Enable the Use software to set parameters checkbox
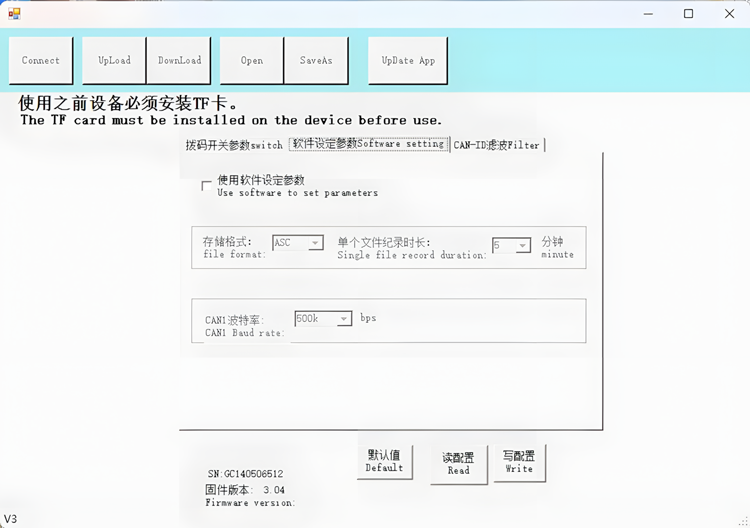Viewport: 750px width, 528px height. (x=207, y=186)
